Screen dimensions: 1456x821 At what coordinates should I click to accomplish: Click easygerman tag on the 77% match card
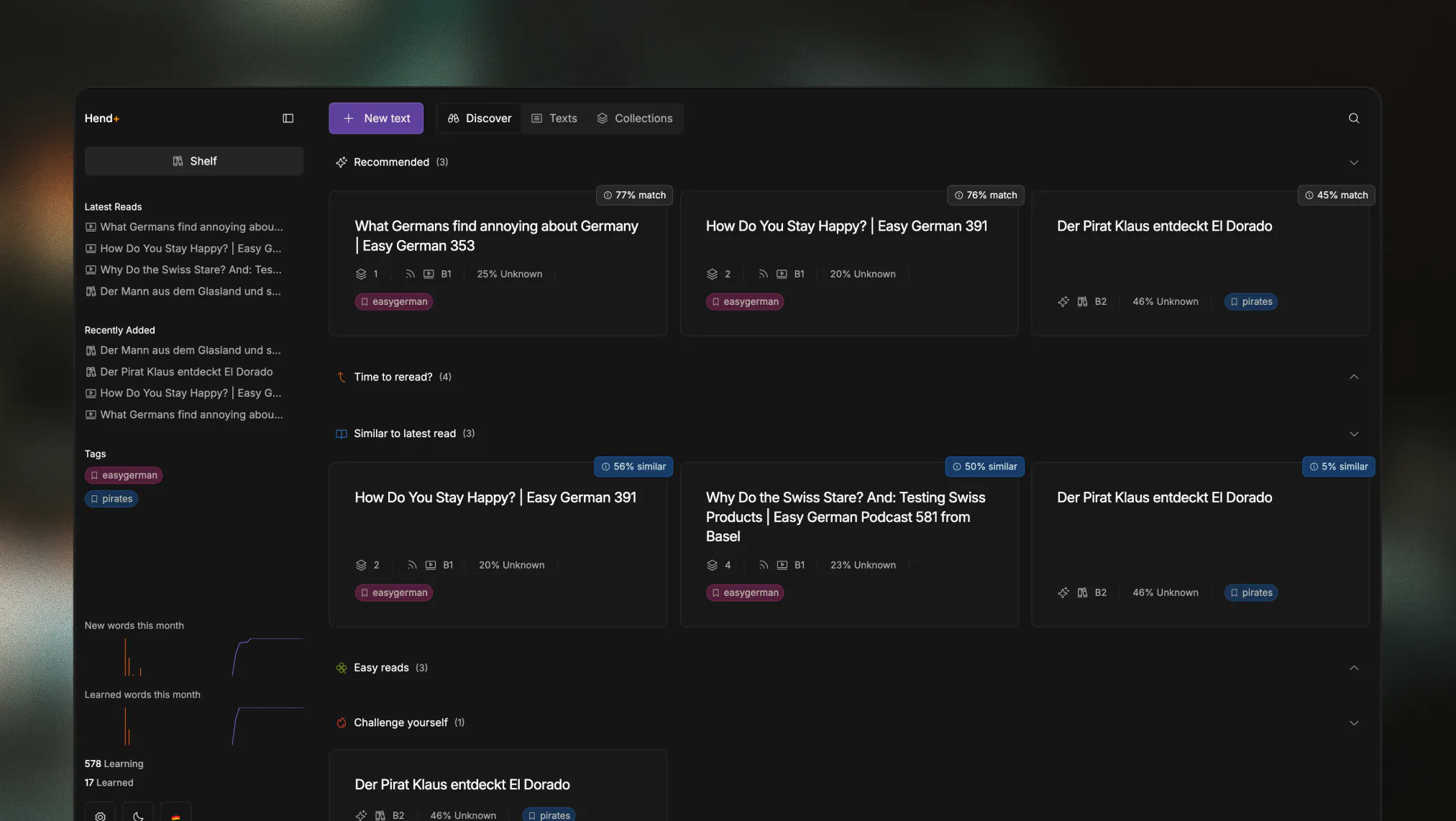click(x=394, y=302)
